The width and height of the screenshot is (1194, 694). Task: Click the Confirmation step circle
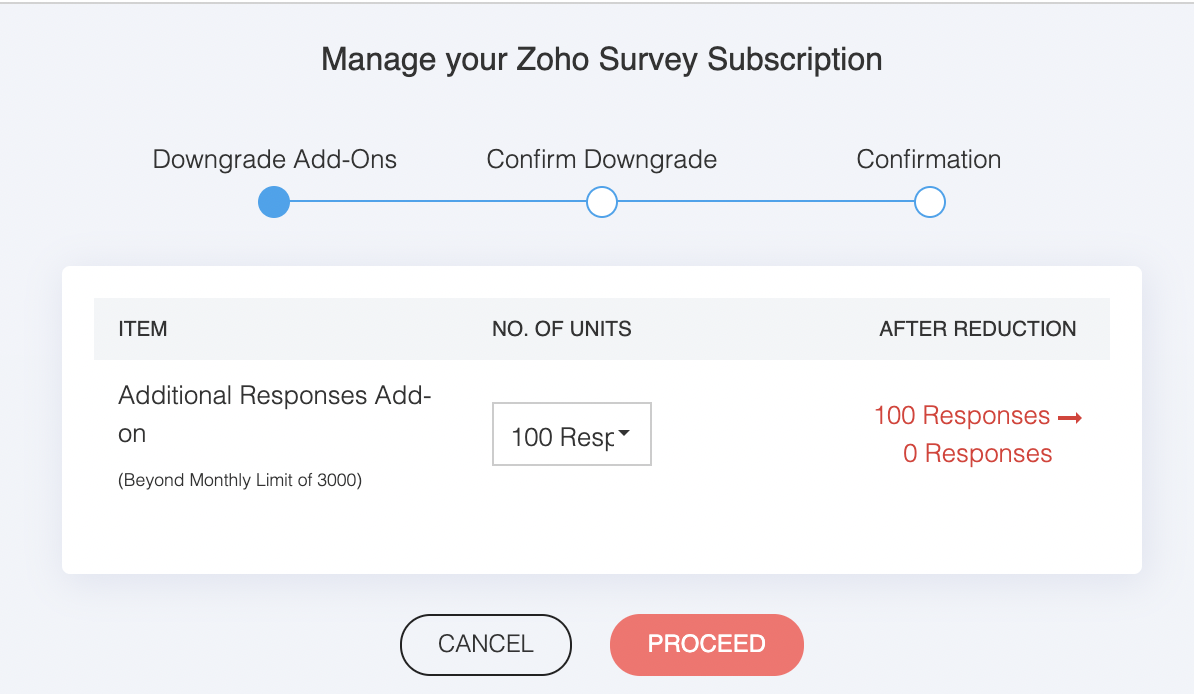pos(929,203)
